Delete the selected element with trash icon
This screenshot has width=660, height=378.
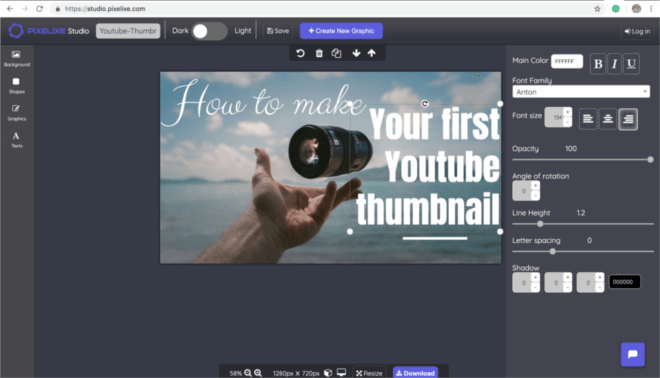click(x=319, y=53)
